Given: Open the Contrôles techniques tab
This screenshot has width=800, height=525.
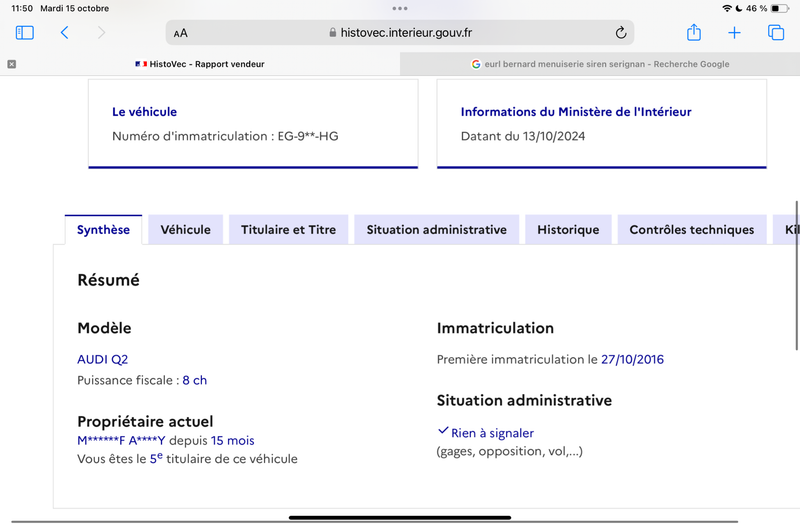Looking at the screenshot, I should click(x=691, y=230).
